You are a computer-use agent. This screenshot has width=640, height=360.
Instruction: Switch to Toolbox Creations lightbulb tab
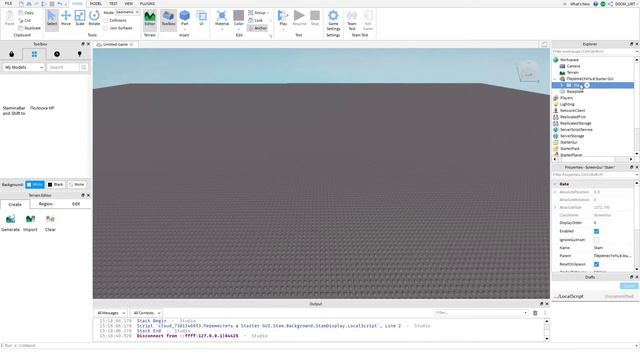80,54
